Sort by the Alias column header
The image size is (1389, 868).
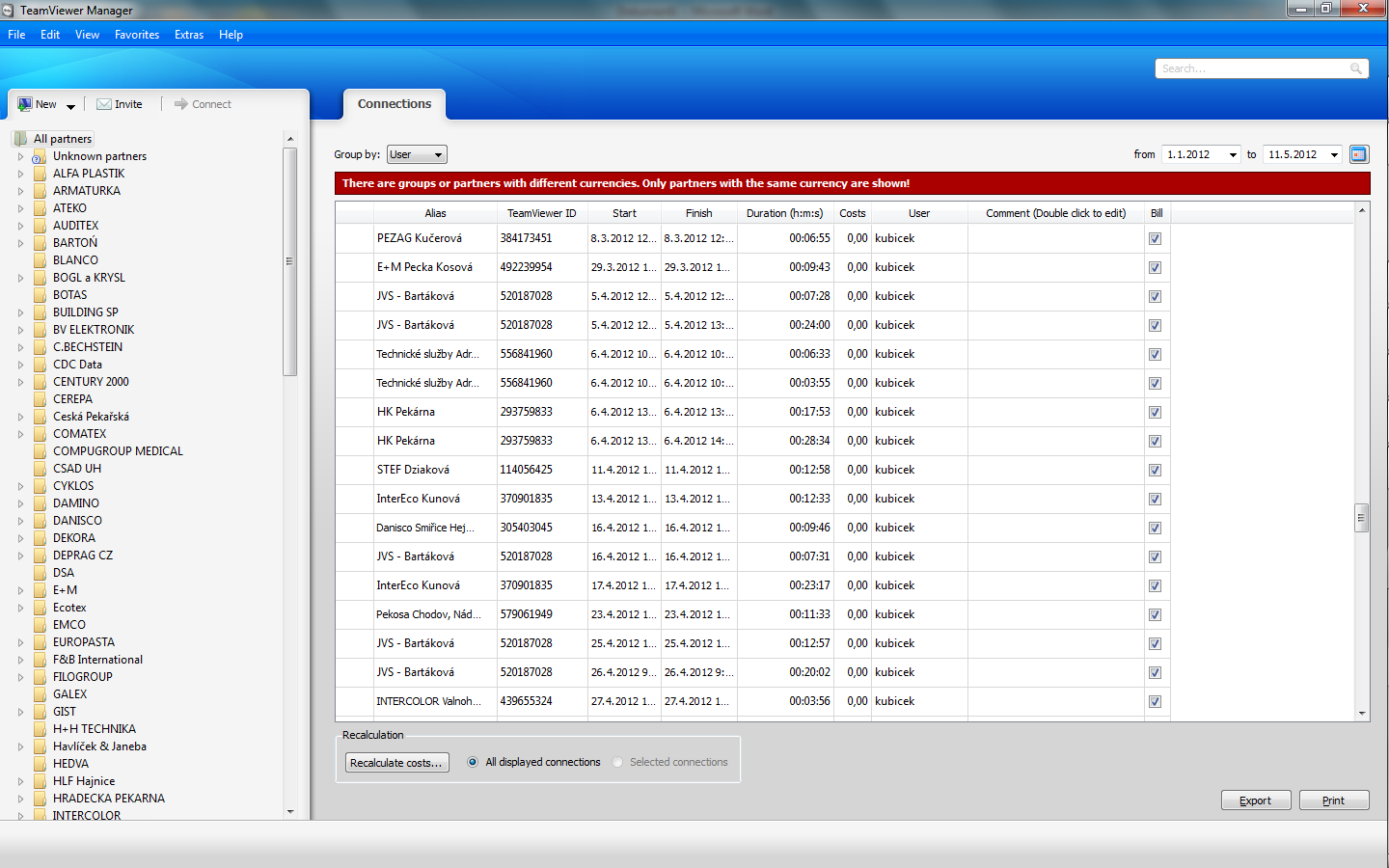coord(435,213)
